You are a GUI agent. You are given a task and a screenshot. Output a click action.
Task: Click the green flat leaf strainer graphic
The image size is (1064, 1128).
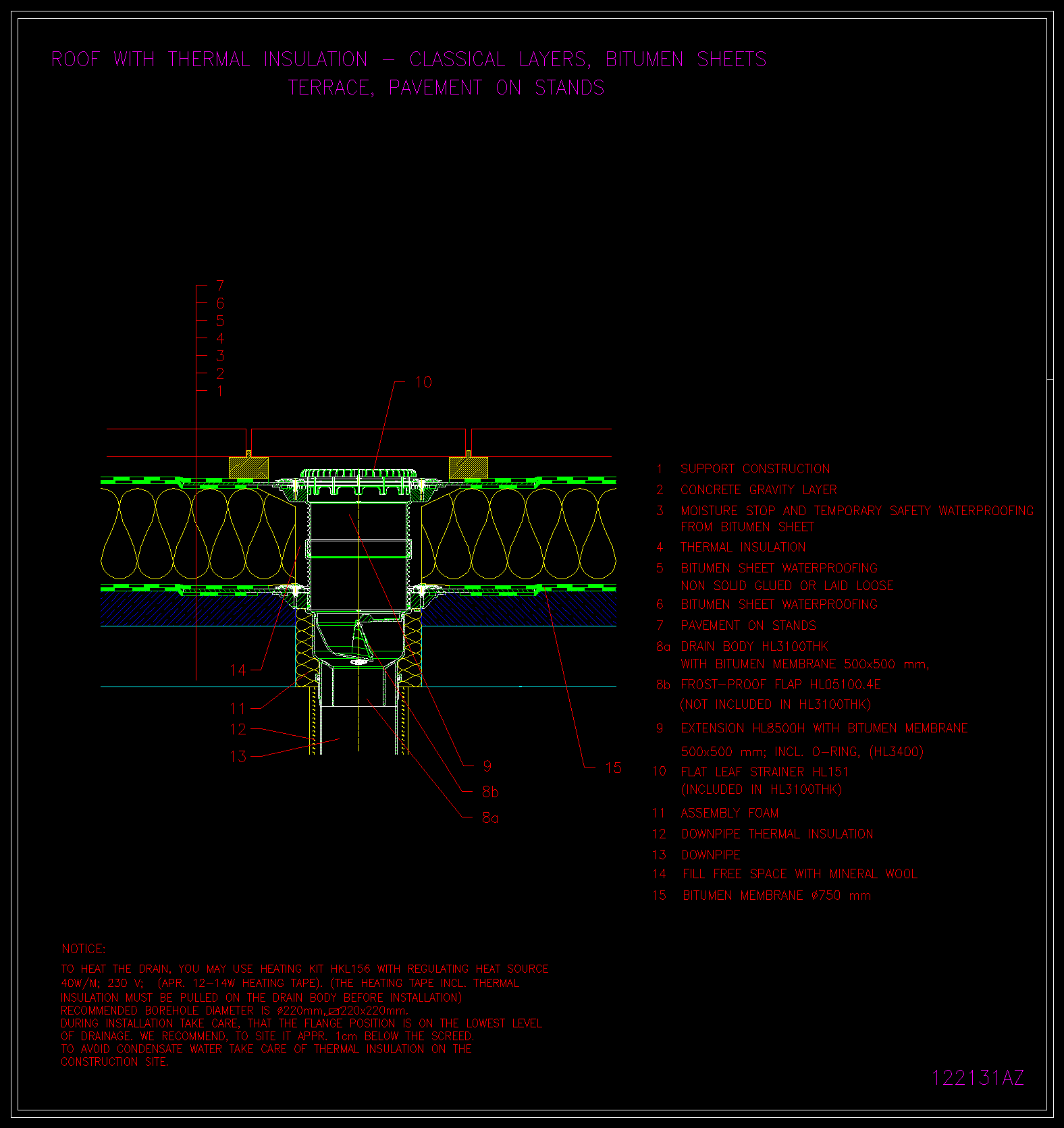tap(358, 474)
